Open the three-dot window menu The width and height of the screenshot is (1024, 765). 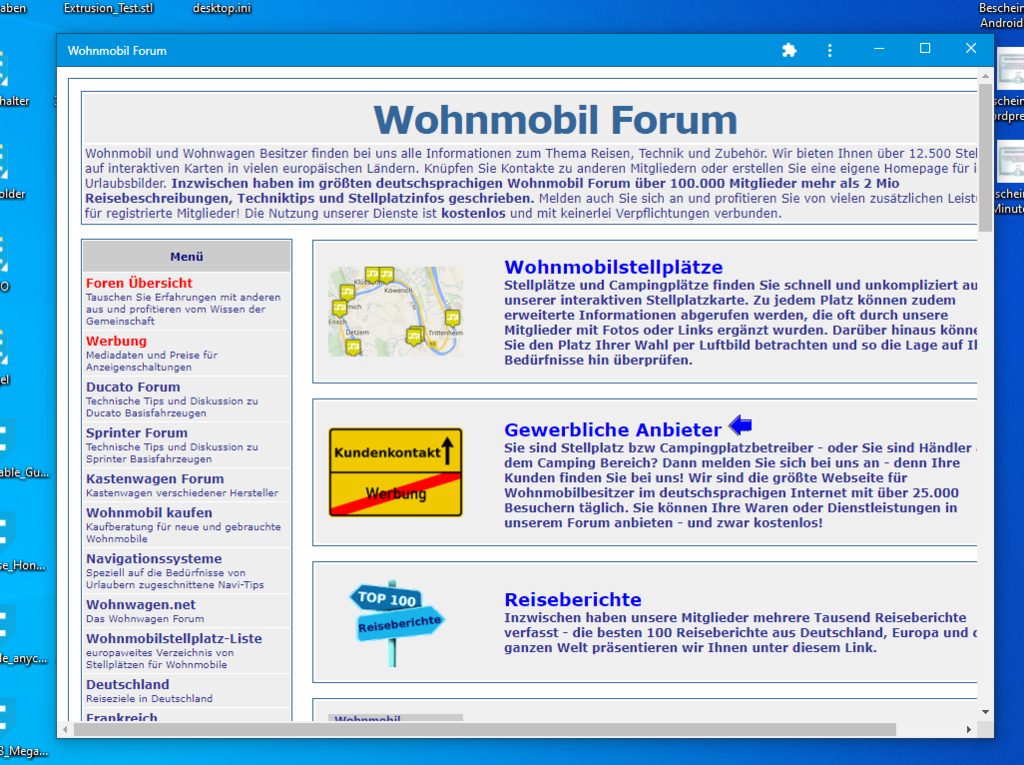point(829,50)
